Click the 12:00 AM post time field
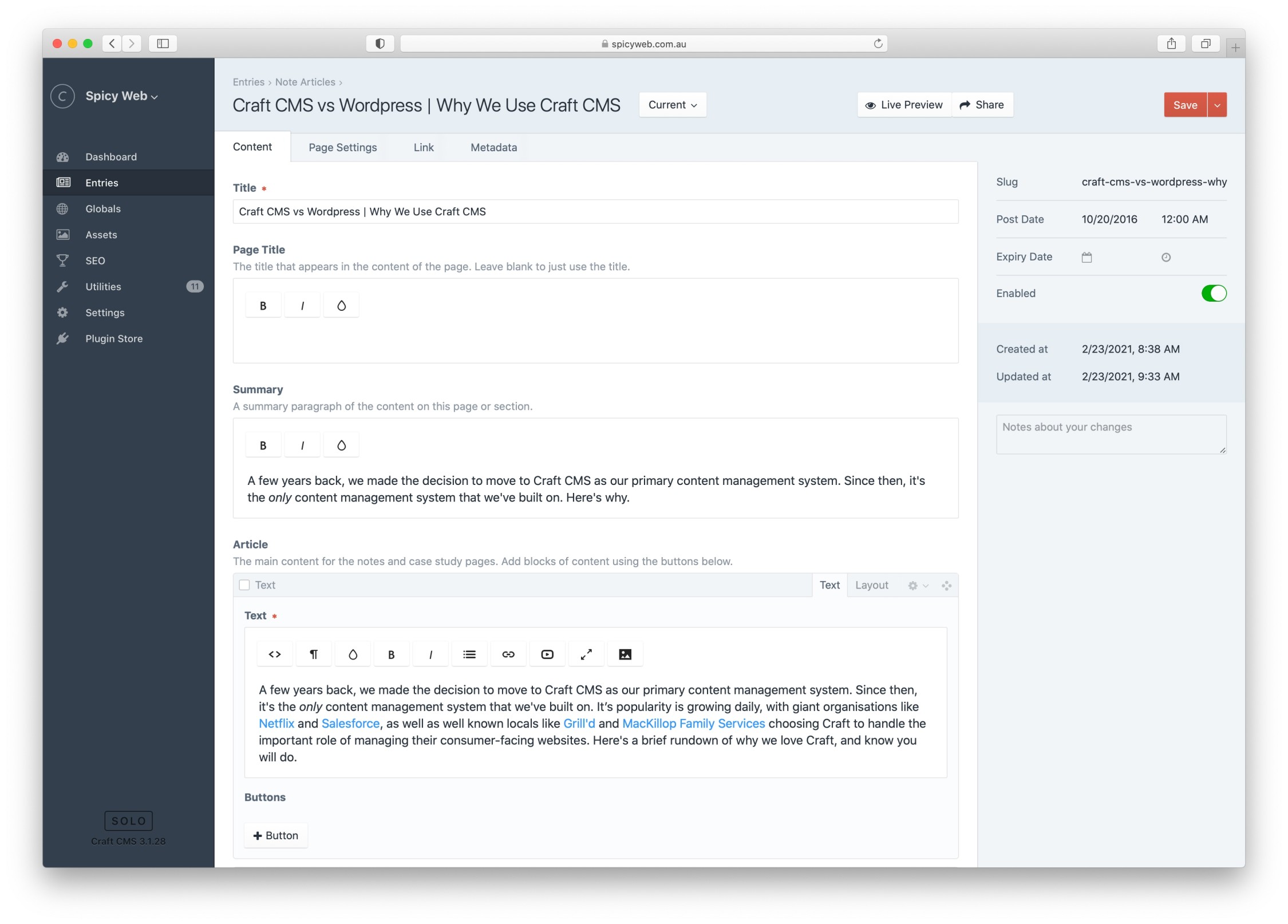The image size is (1288, 924). [x=1185, y=219]
